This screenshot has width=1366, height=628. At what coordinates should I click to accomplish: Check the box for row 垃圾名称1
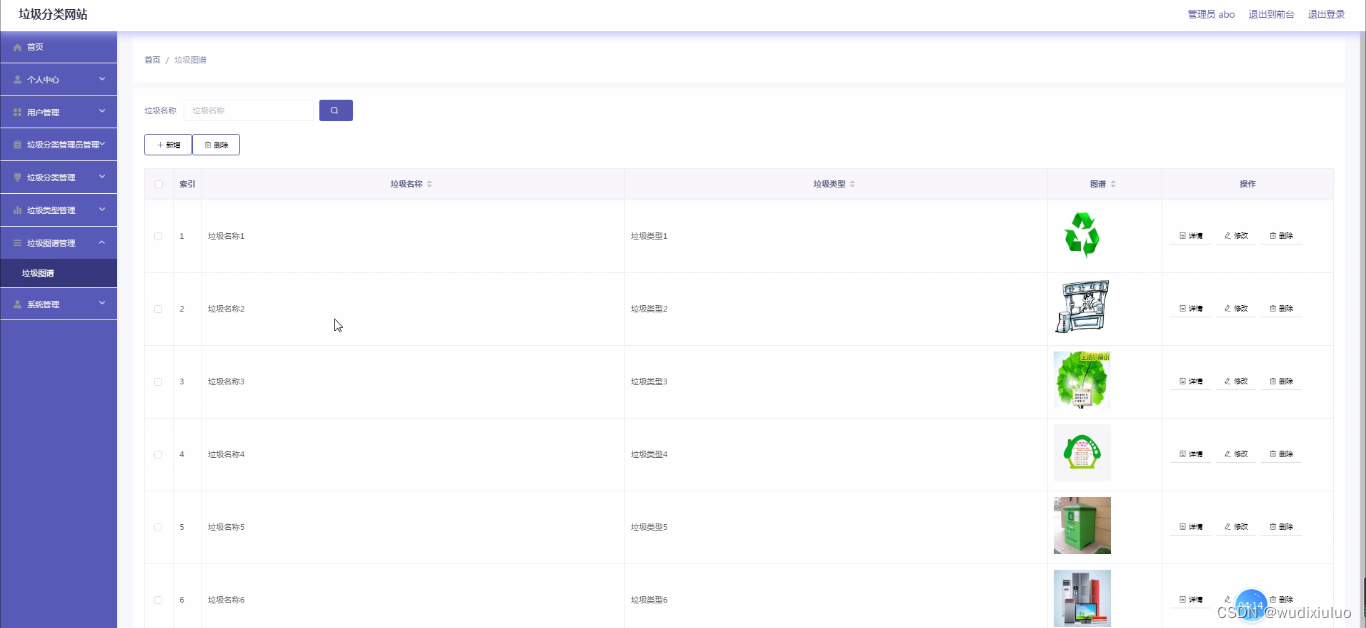[158, 236]
